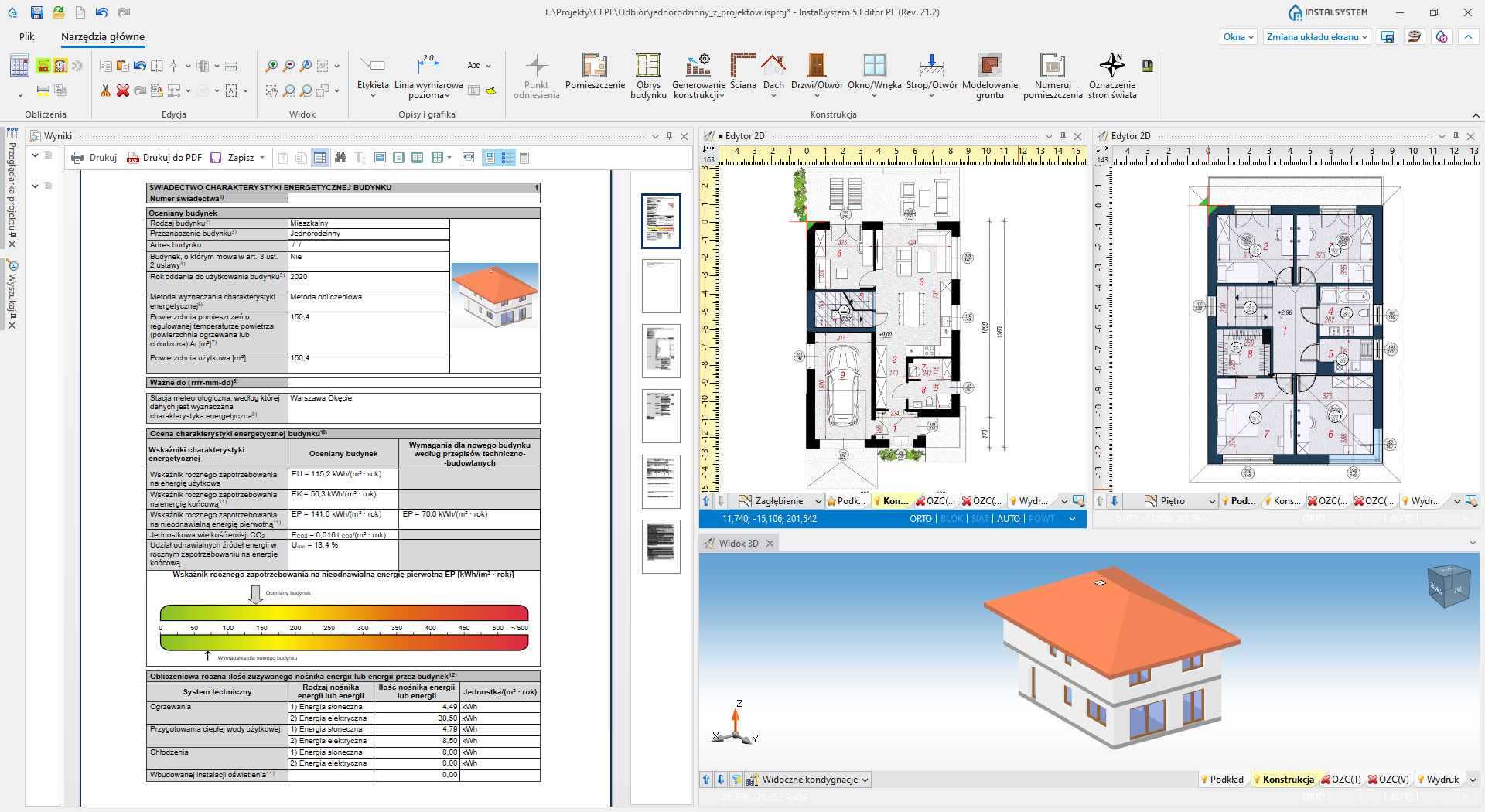Click binoculars search icon in Wyniki toolbar
The image size is (1485, 812).
(x=340, y=158)
